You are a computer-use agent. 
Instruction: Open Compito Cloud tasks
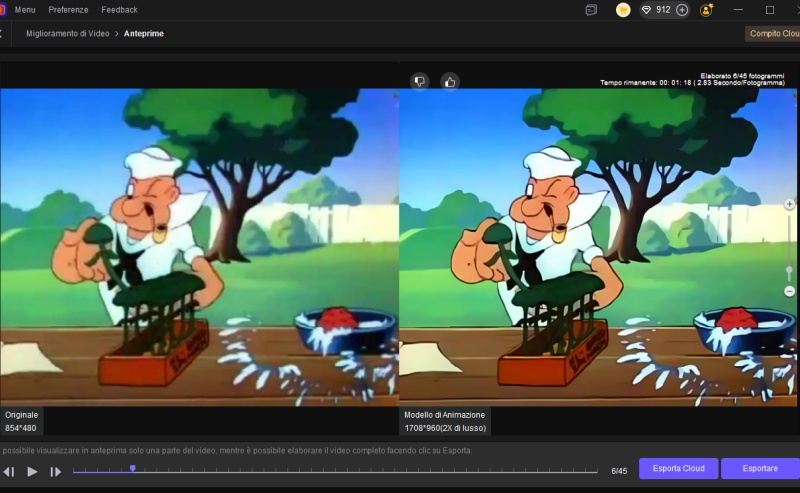pos(772,34)
